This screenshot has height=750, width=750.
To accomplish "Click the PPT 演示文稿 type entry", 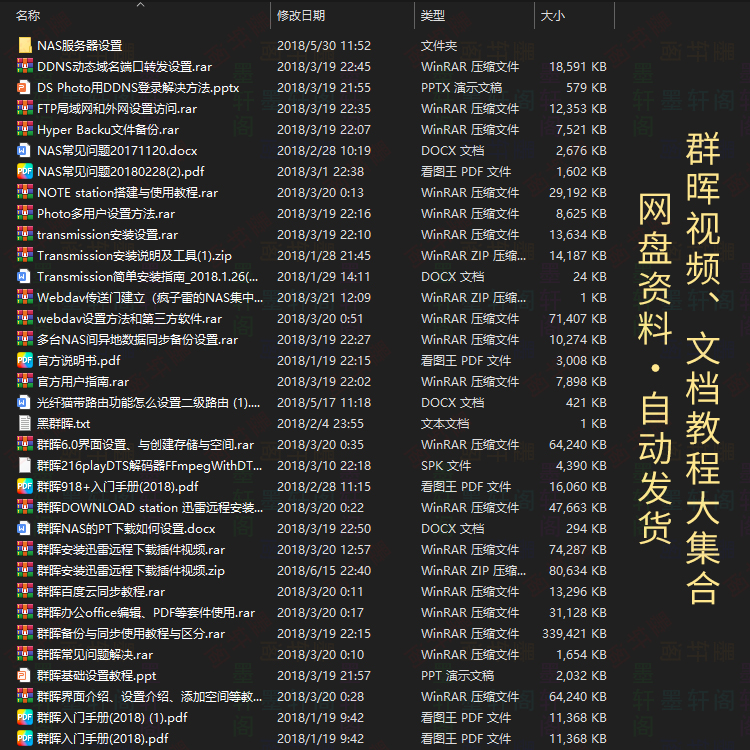I will (457, 675).
